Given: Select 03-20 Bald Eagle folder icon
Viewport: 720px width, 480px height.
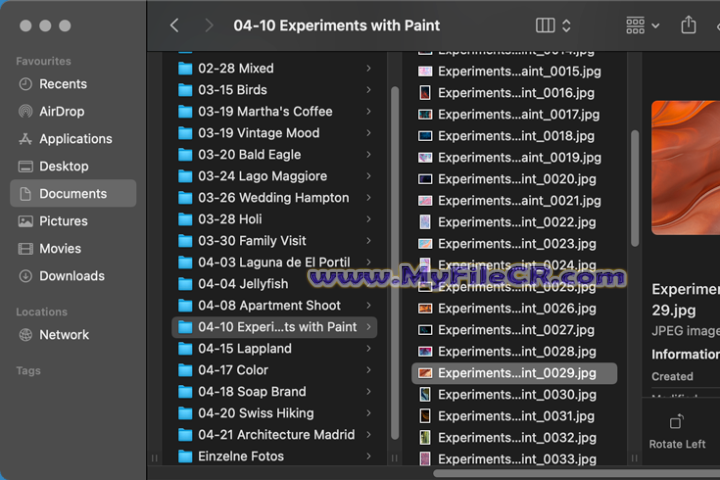Looking at the screenshot, I should click(185, 155).
